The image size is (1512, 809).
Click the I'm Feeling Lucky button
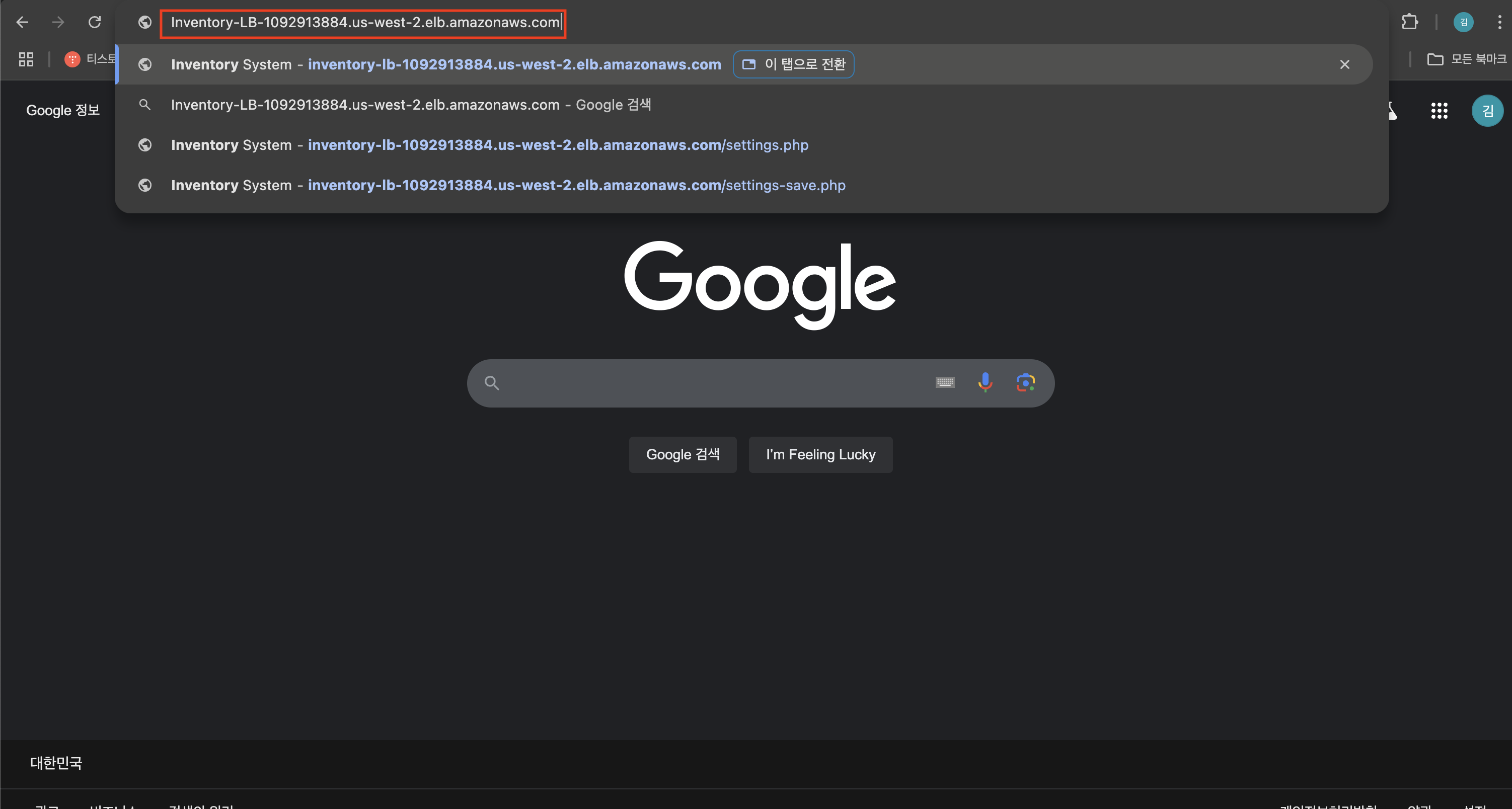[820, 455]
